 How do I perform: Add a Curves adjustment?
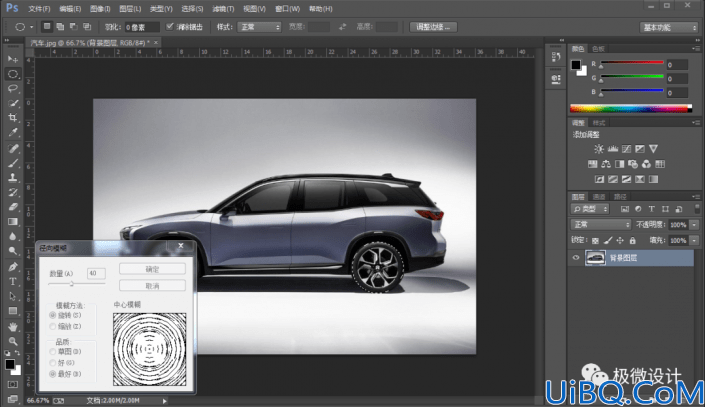coord(626,149)
